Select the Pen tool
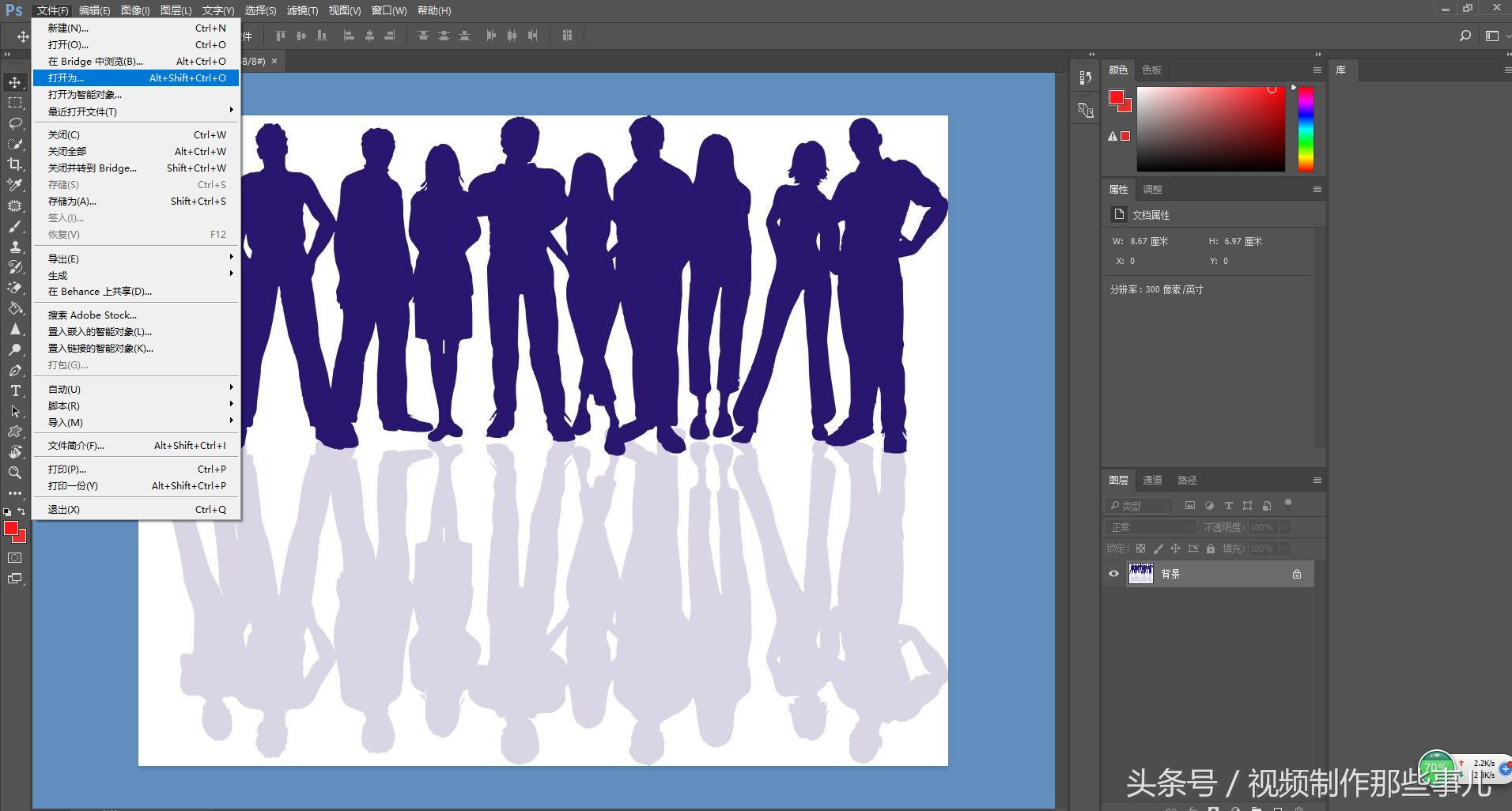 [15, 370]
